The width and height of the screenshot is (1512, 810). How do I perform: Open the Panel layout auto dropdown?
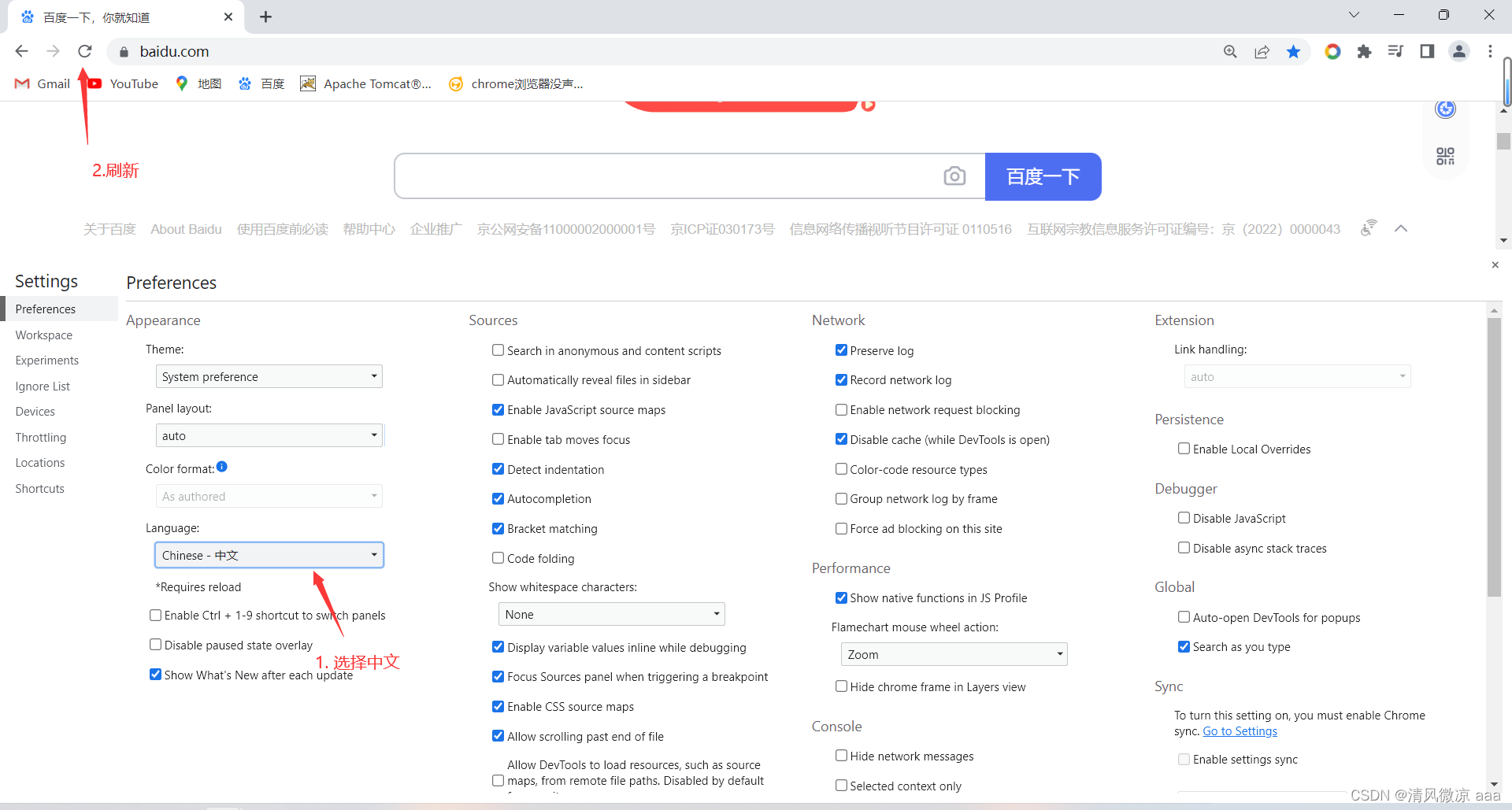click(269, 435)
